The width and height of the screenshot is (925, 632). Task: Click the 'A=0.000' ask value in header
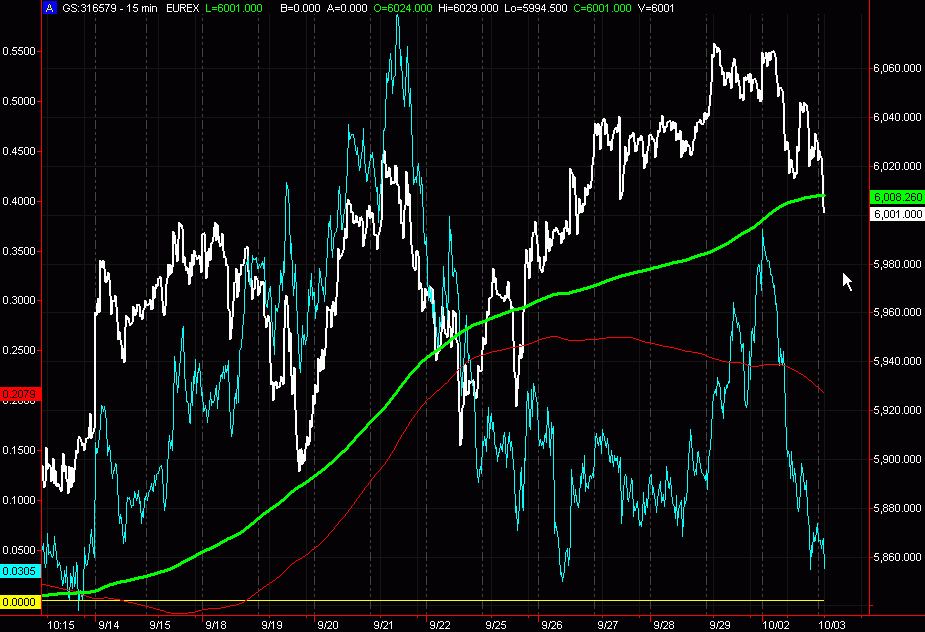point(347,8)
